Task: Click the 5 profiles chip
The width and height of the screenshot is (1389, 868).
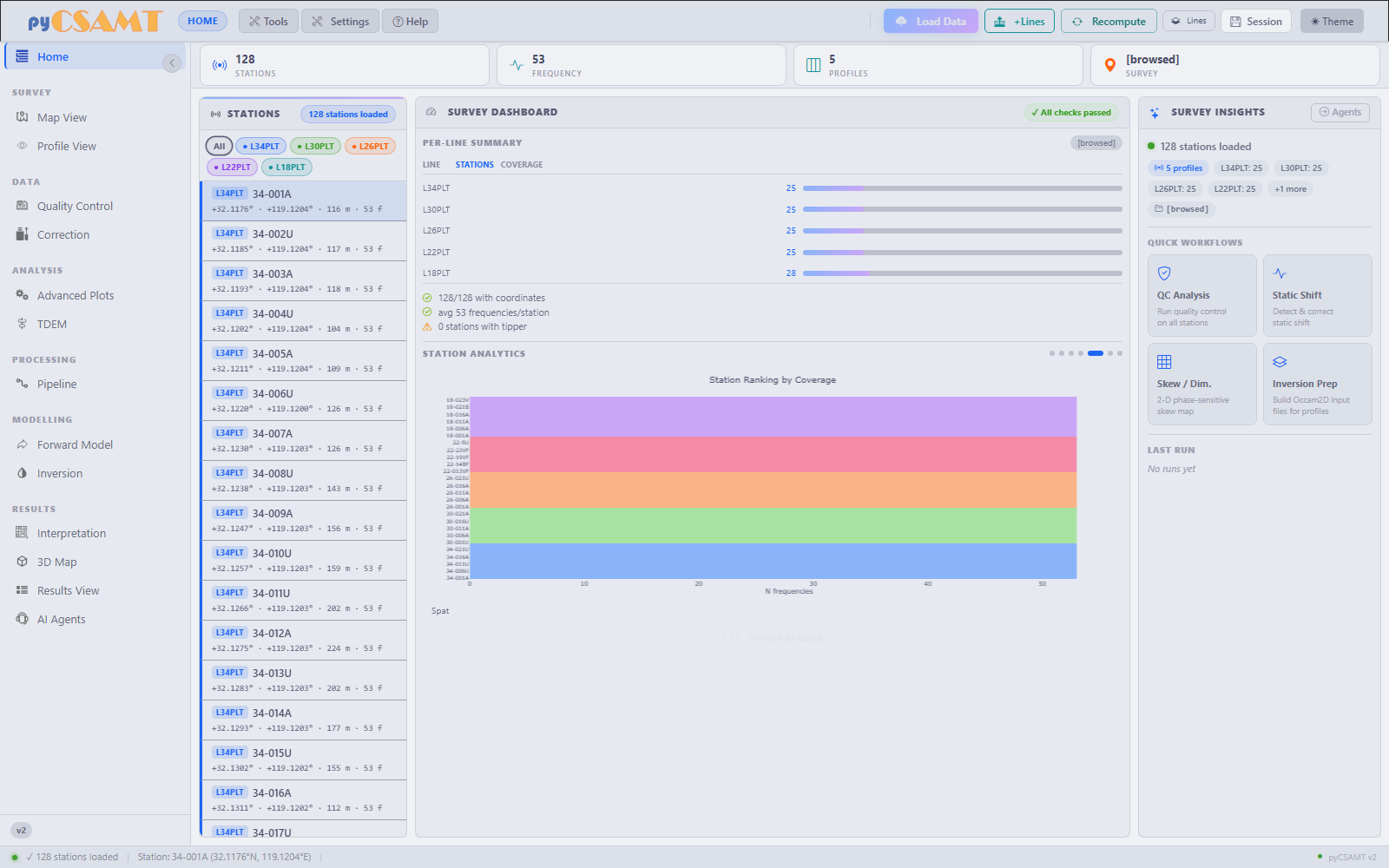Action: (1179, 168)
